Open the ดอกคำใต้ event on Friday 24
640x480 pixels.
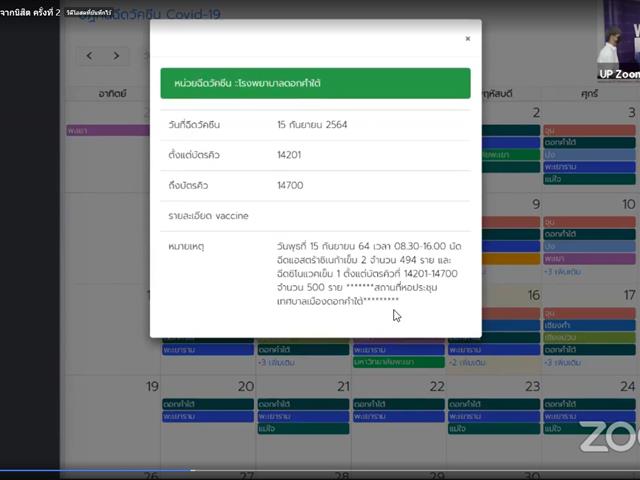589,404
